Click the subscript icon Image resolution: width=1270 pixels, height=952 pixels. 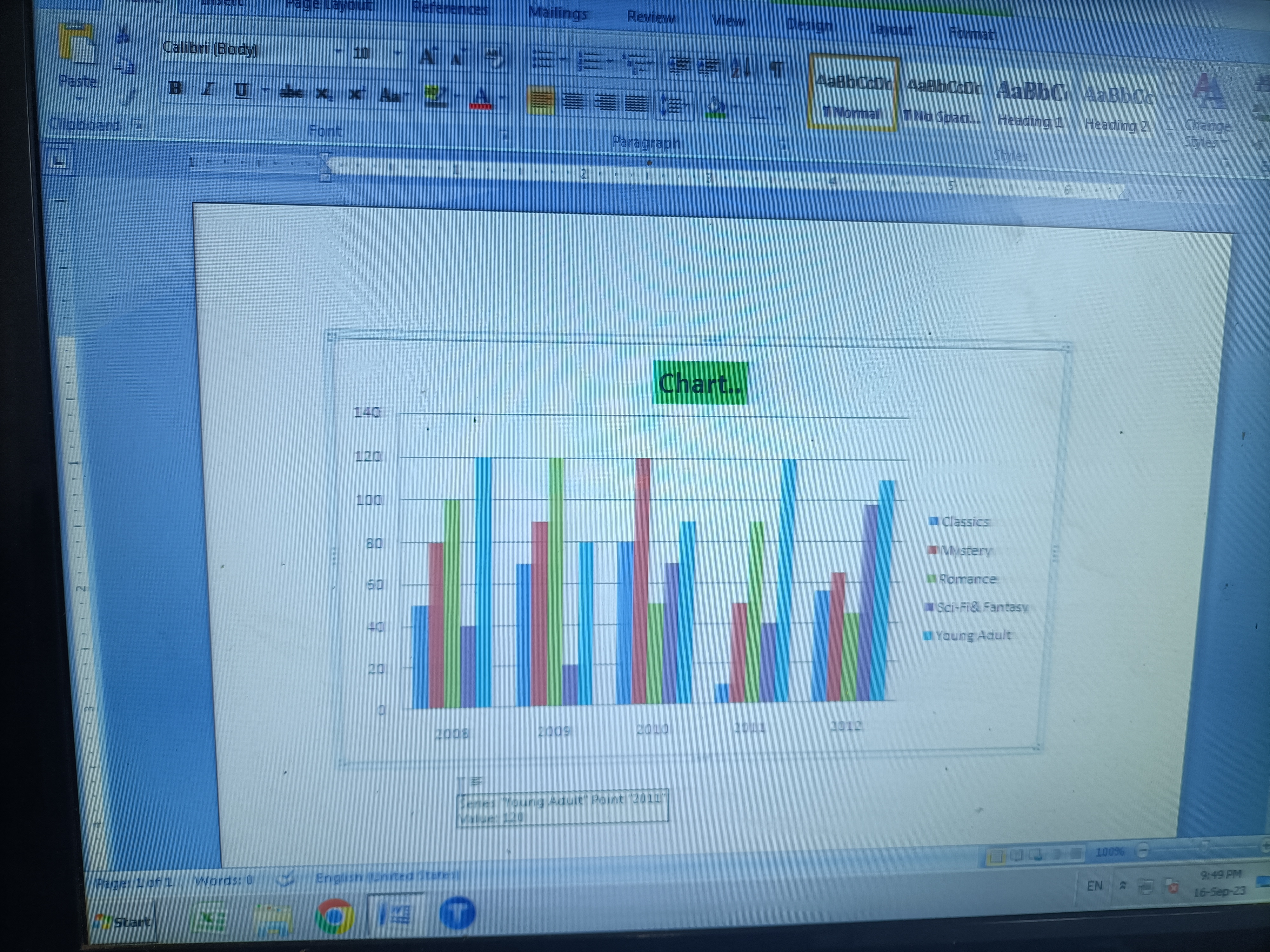(x=324, y=94)
